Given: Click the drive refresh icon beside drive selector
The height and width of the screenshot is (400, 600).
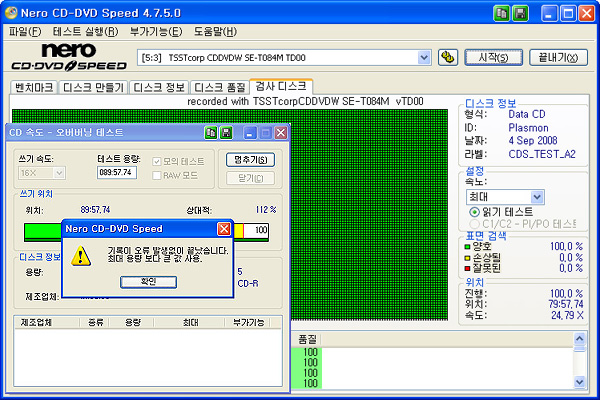Looking at the screenshot, I should tap(448, 58).
